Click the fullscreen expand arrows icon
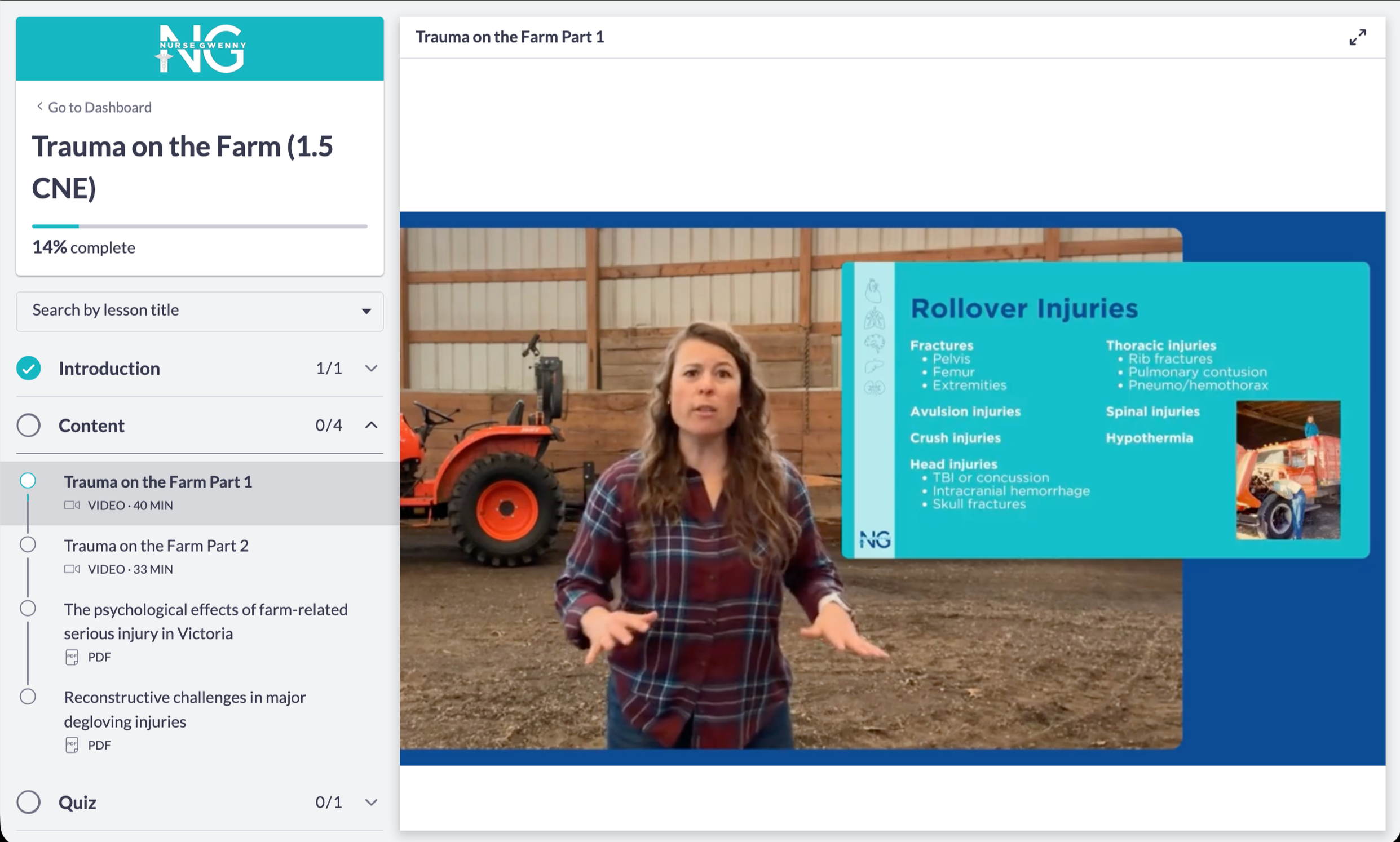Screen dimensions: 1400x842 point(1357,37)
